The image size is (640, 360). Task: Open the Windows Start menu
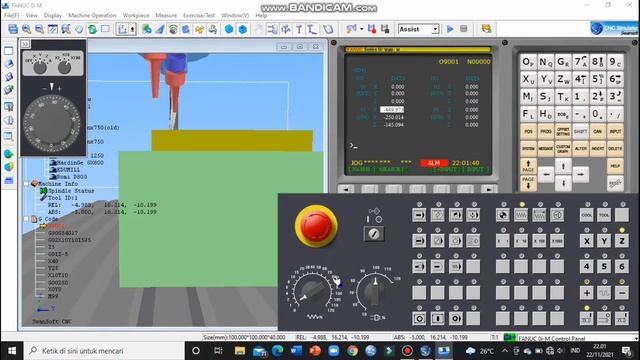(x=12, y=351)
